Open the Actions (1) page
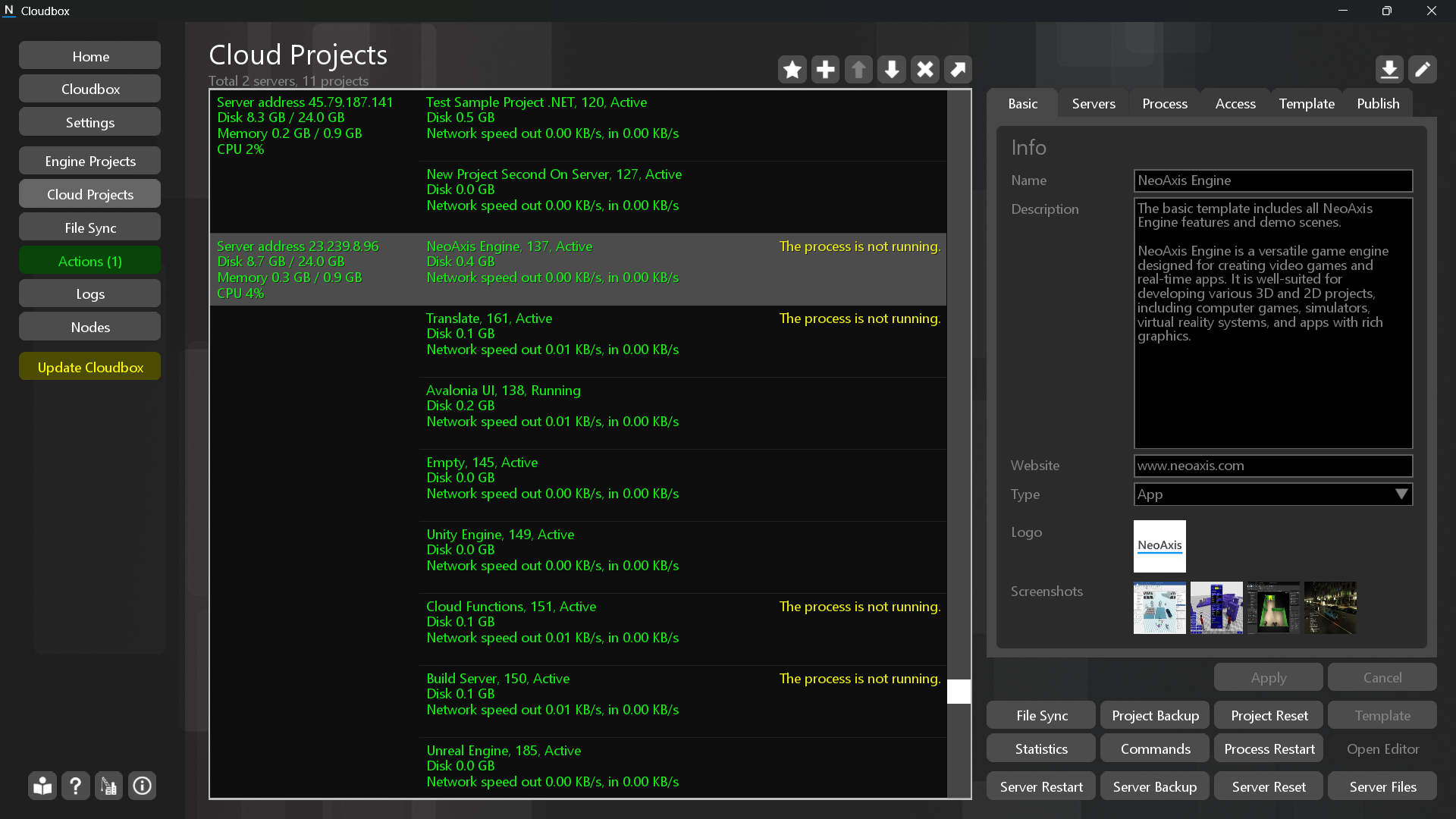The height and width of the screenshot is (819, 1456). pos(90,261)
